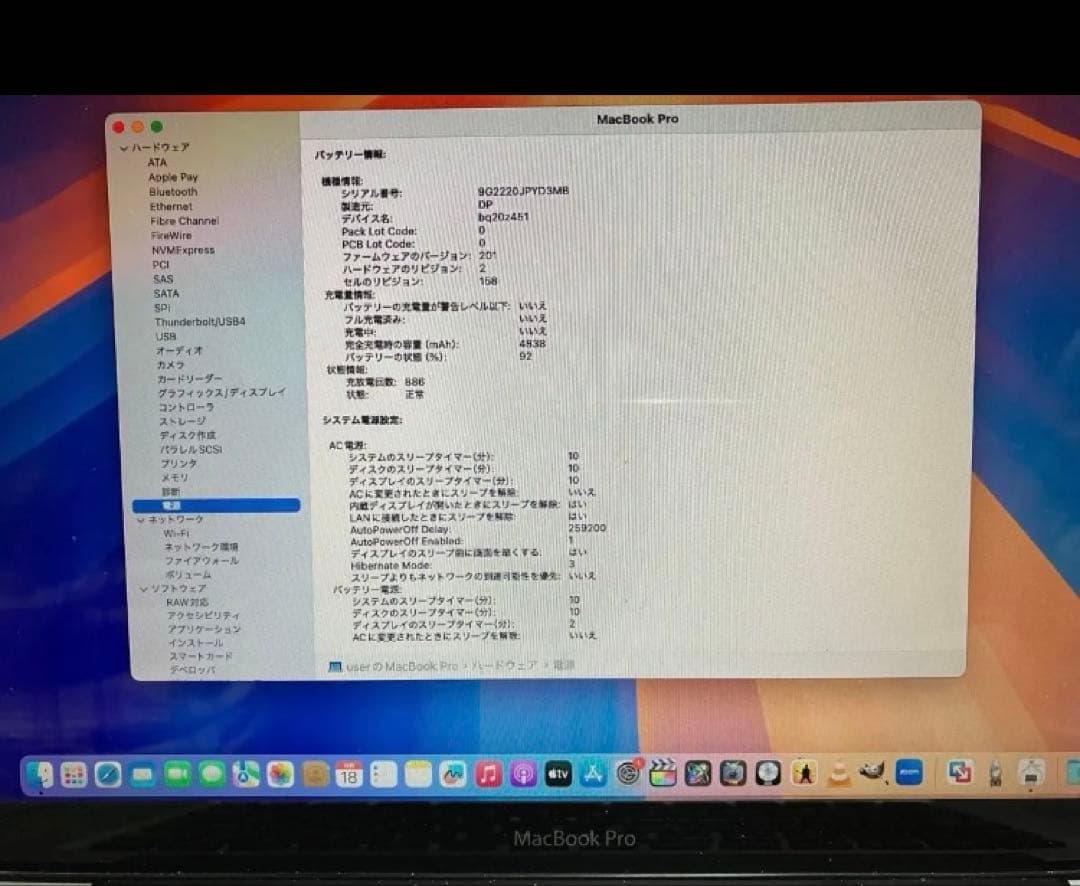Image resolution: width=1080 pixels, height=886 pixels.
Task: Select Bluetooth in the hardware sidebar
Action: pos(172,192)
